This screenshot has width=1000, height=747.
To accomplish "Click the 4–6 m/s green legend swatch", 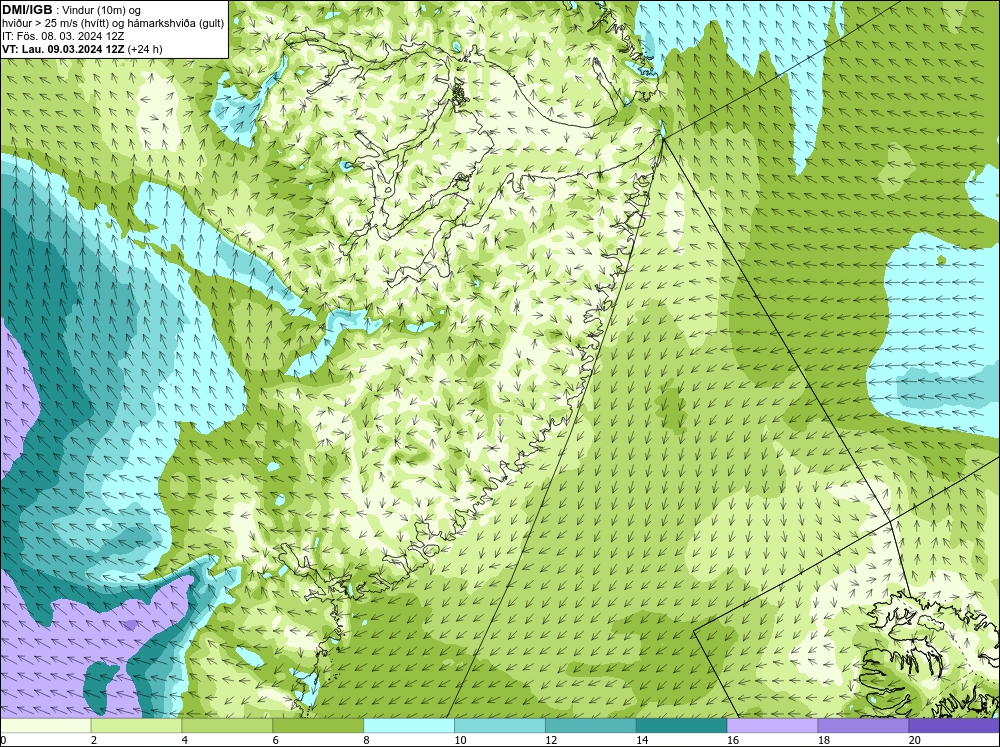I will coord(227,725).
